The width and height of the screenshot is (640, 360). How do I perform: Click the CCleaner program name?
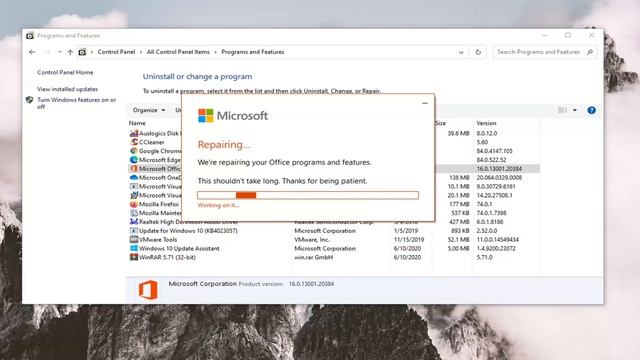click(x=151, y=142)
